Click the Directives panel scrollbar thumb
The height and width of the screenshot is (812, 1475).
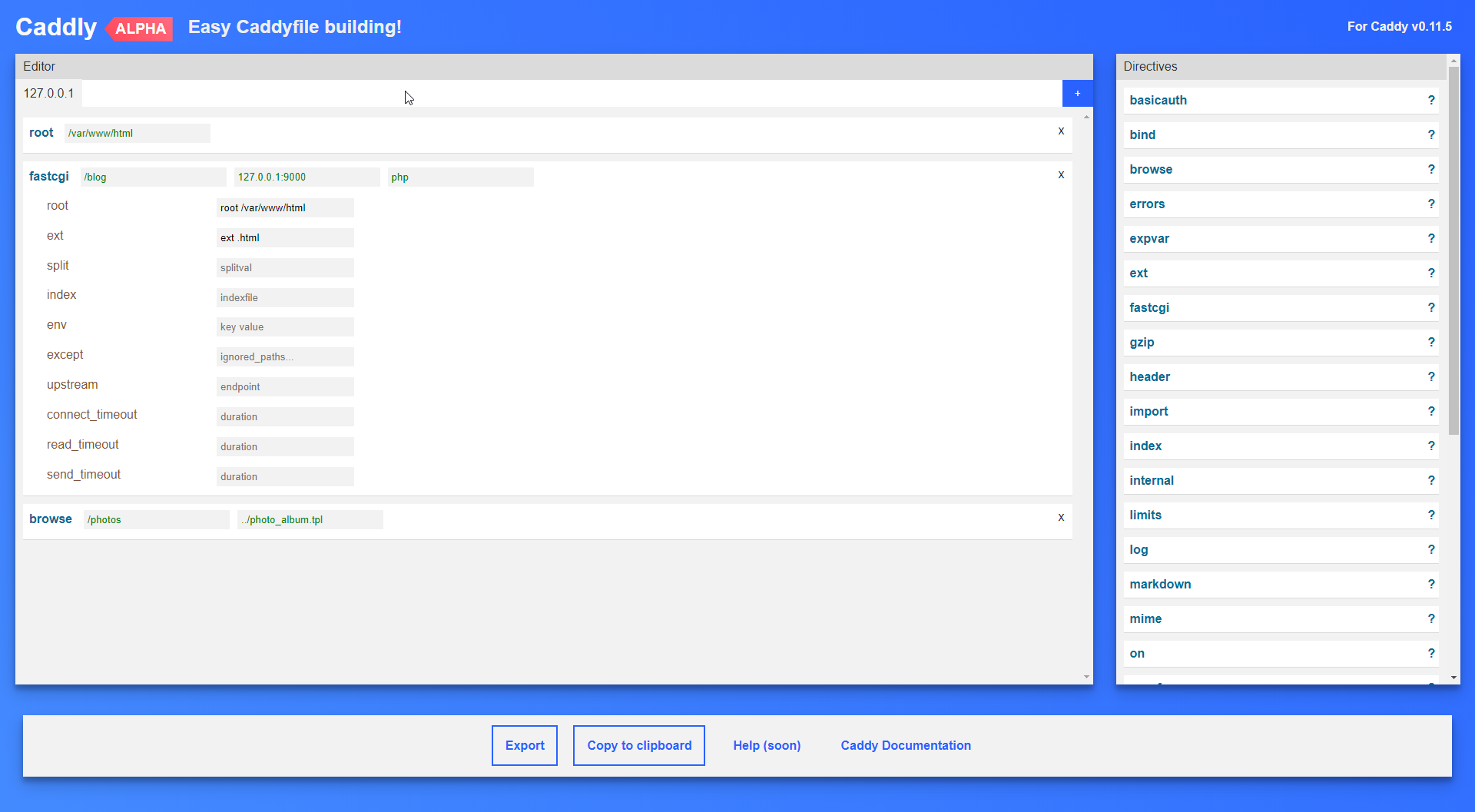[x=1453, y=250]
